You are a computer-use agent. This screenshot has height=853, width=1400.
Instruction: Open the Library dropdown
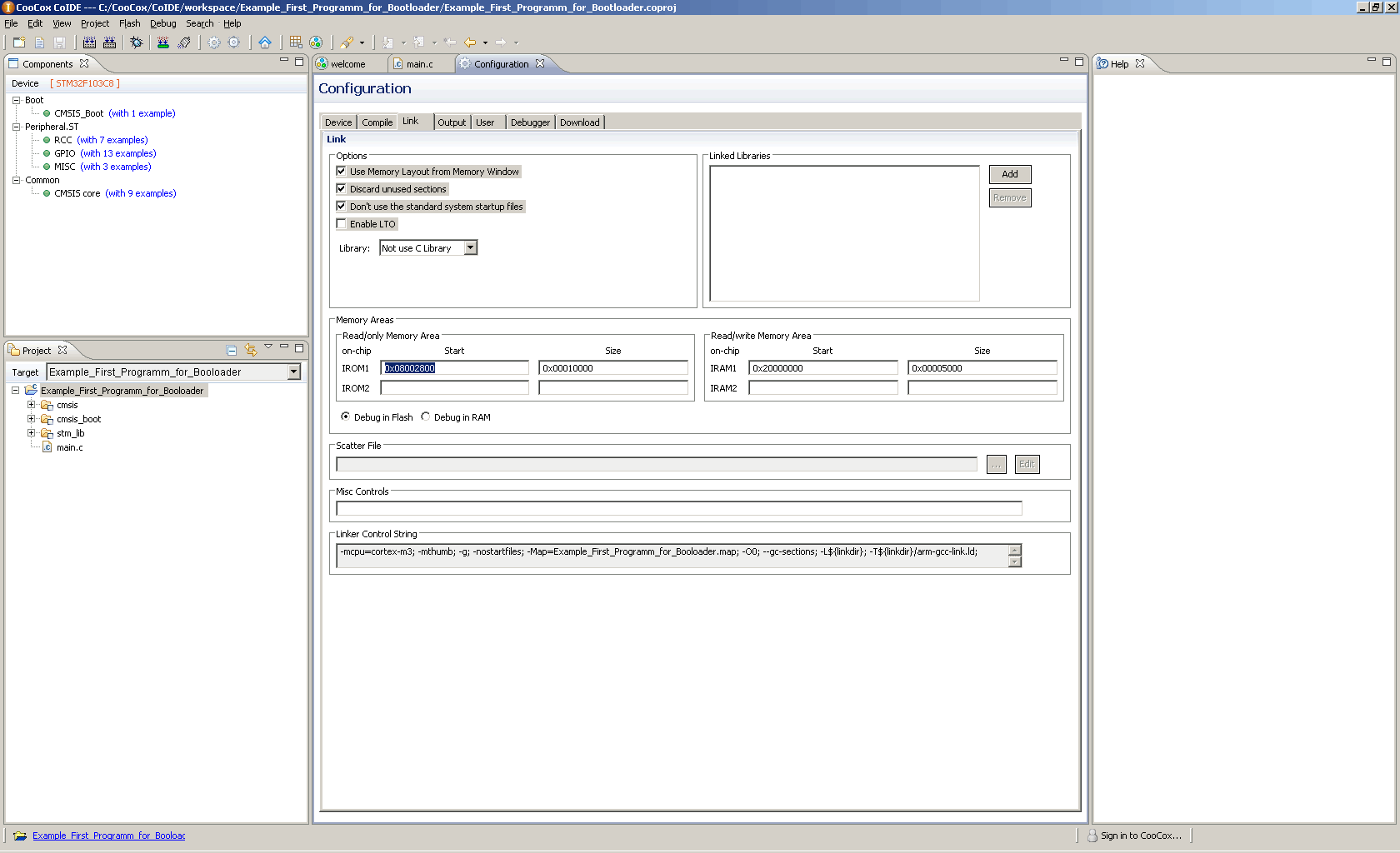[x=470, y=248]
